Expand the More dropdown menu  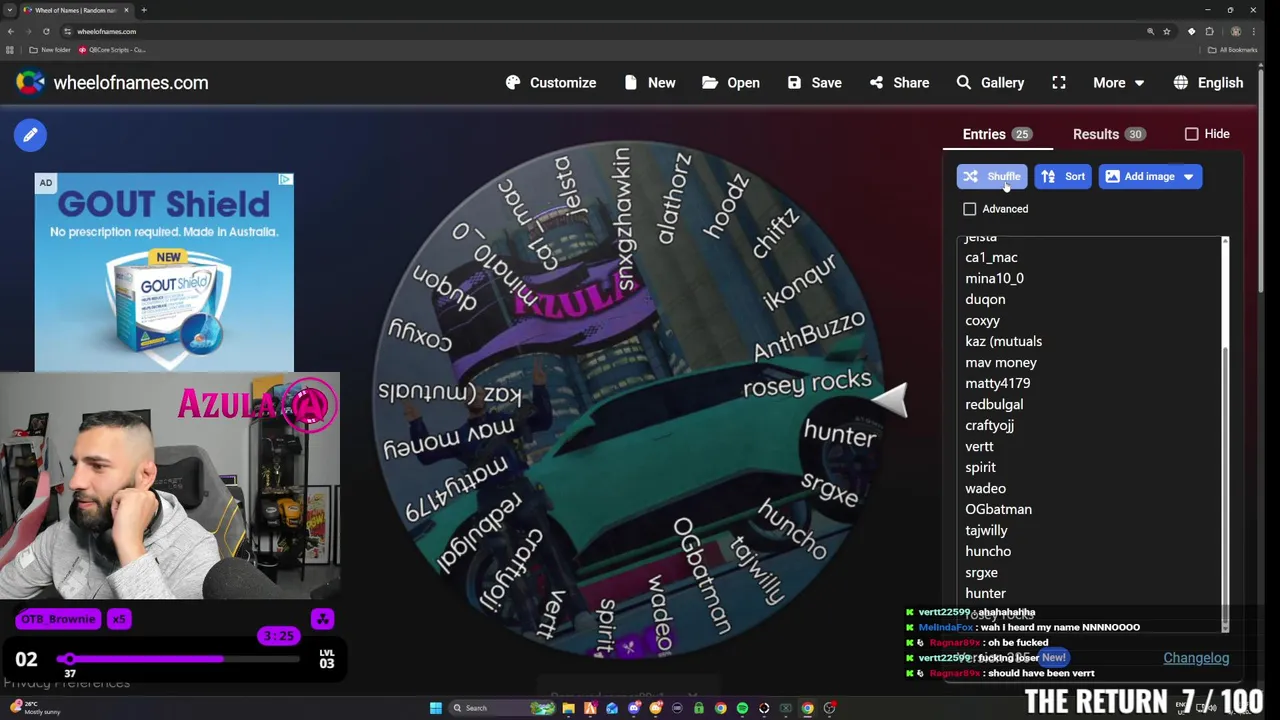point(1118,83)
